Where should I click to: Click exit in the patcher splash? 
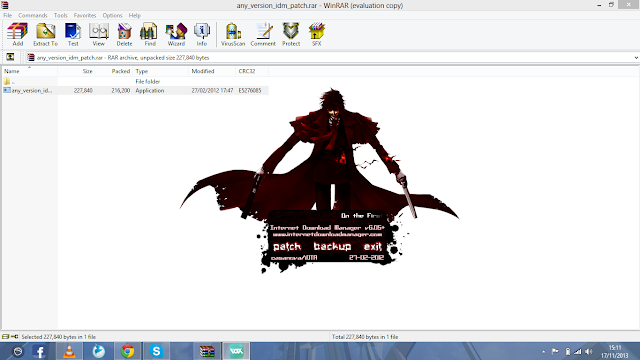pos(372,247)
